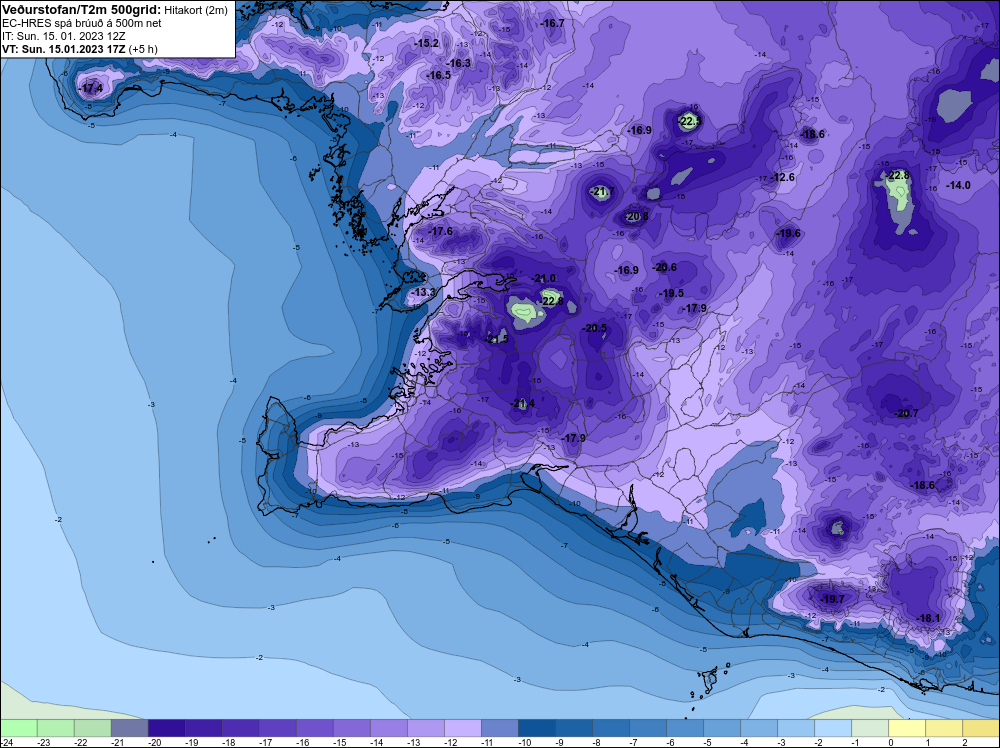The width and height of the screenshot is (1000, 748).
Task: Click the 2 label in the legend scale
Action: [964, 742]
